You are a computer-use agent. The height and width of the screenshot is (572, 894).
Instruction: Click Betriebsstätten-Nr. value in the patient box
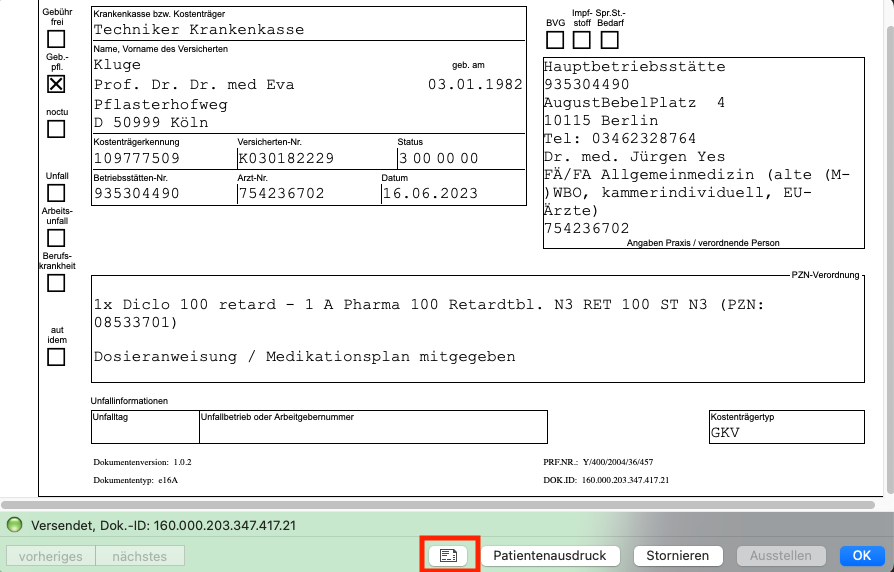pos(136,194)
